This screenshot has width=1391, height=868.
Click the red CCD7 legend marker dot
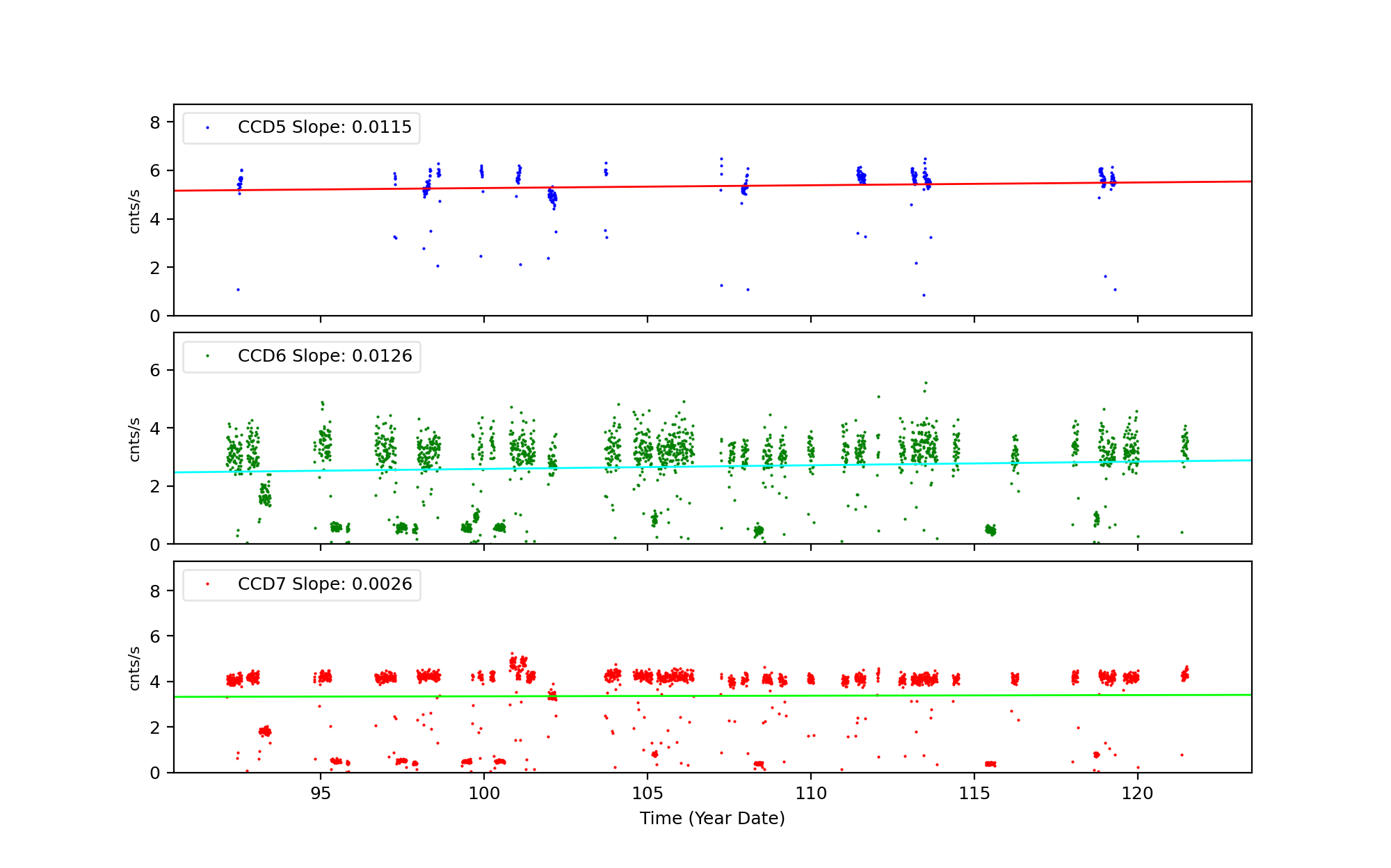click(x=207, y=584)
